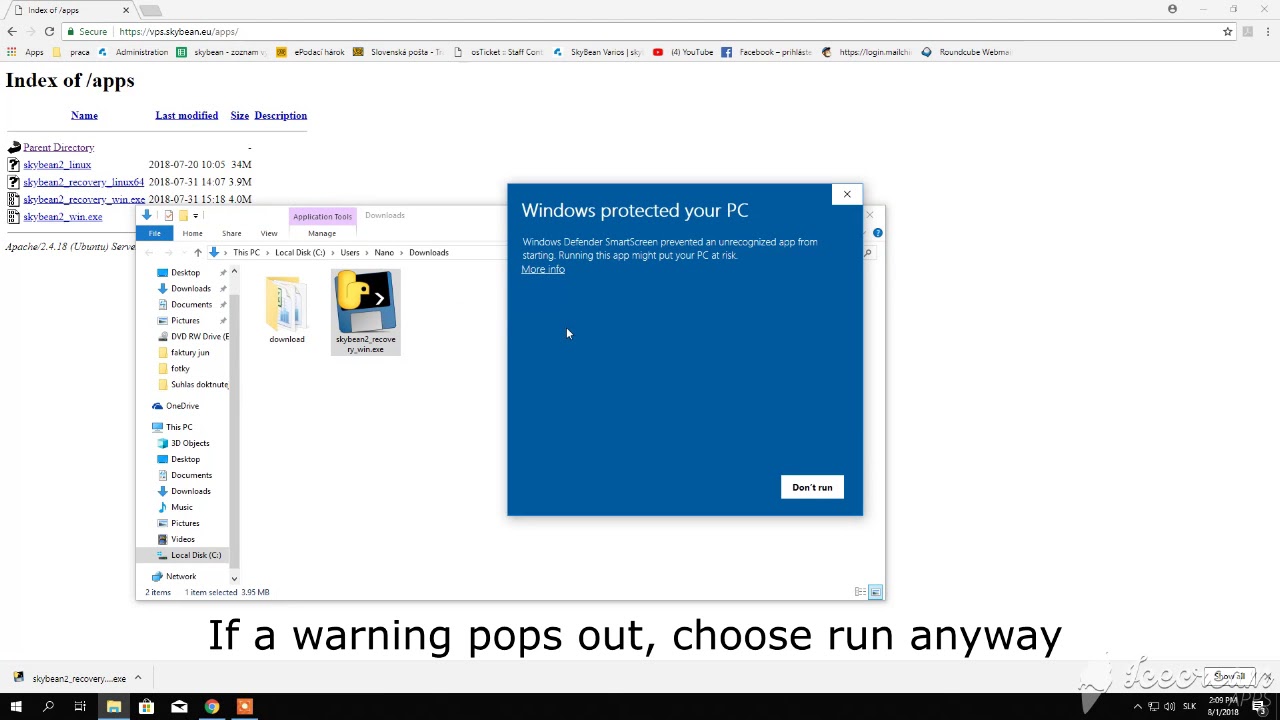Select skybean2_recovery_win.exe file in Explorer

tap(366, 312)
